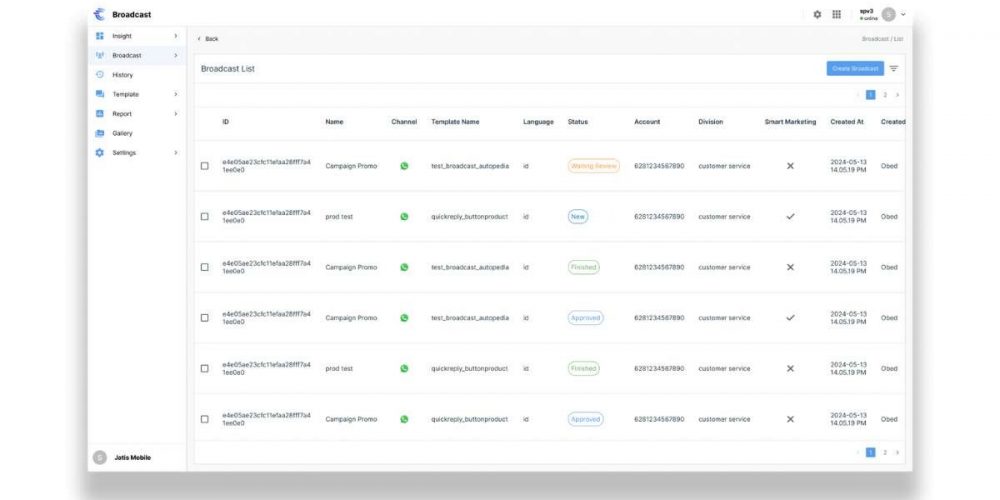Click WhatsApp channel icon in first row
Image resolution: width=1000 pixels, height=500 pixels.
coord(404,166)
